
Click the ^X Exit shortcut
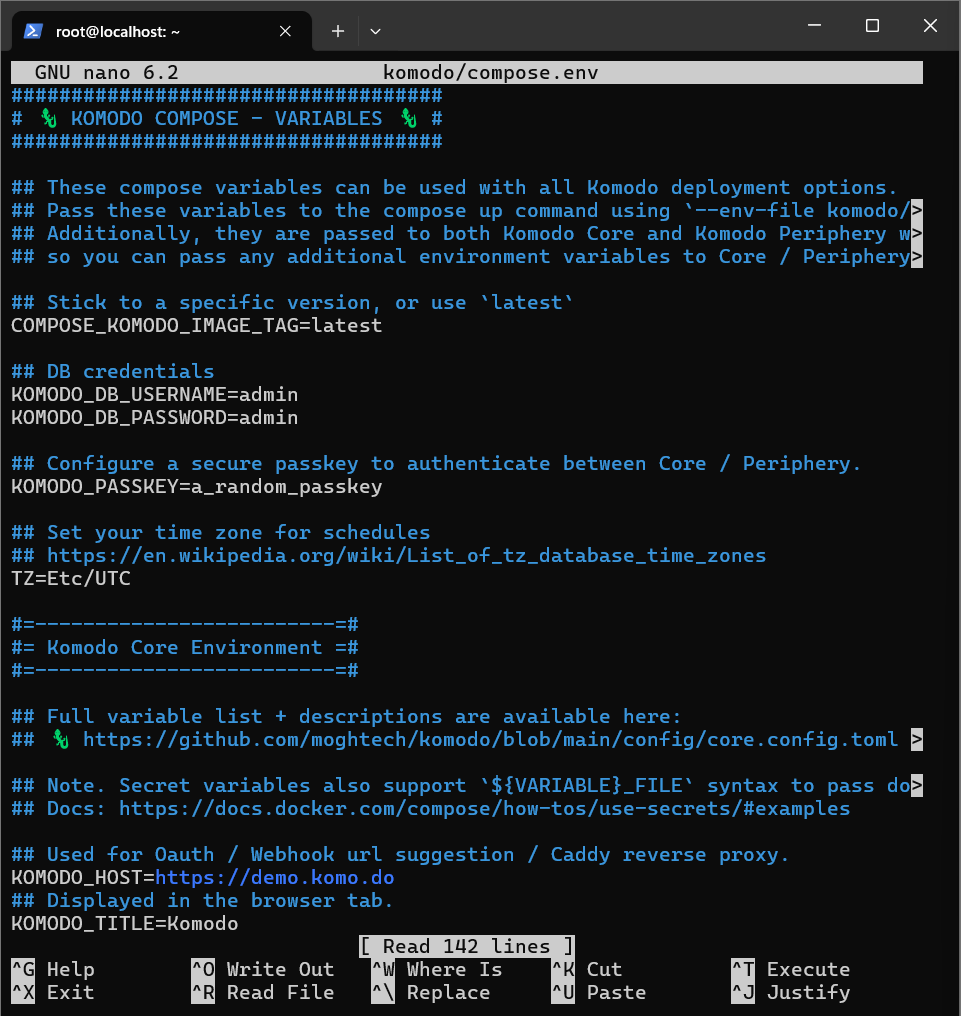pos(53,993)
